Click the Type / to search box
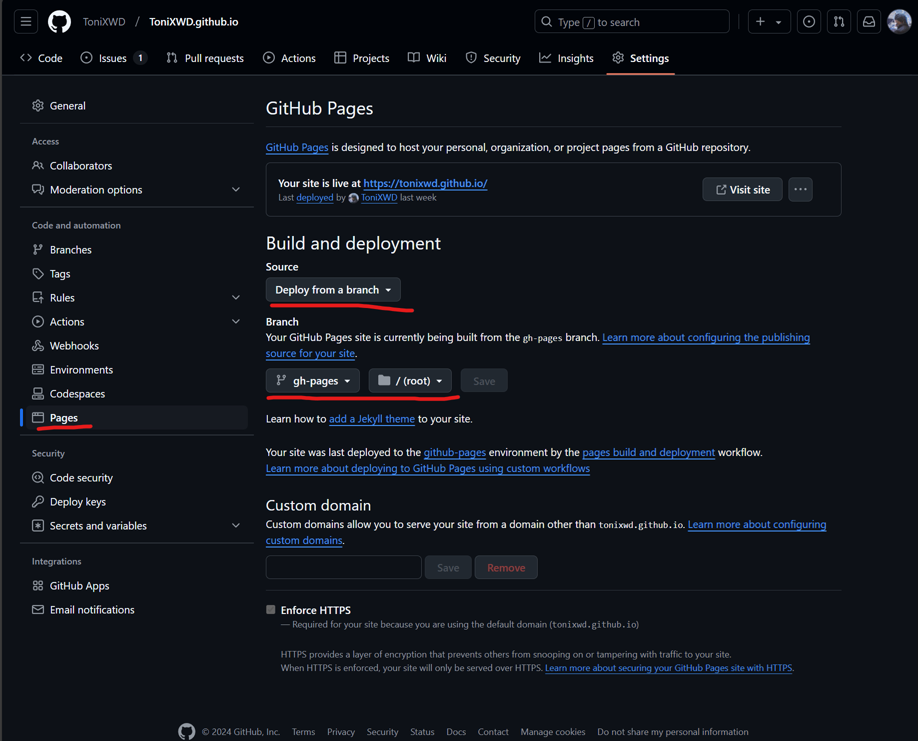 [632, 22]
